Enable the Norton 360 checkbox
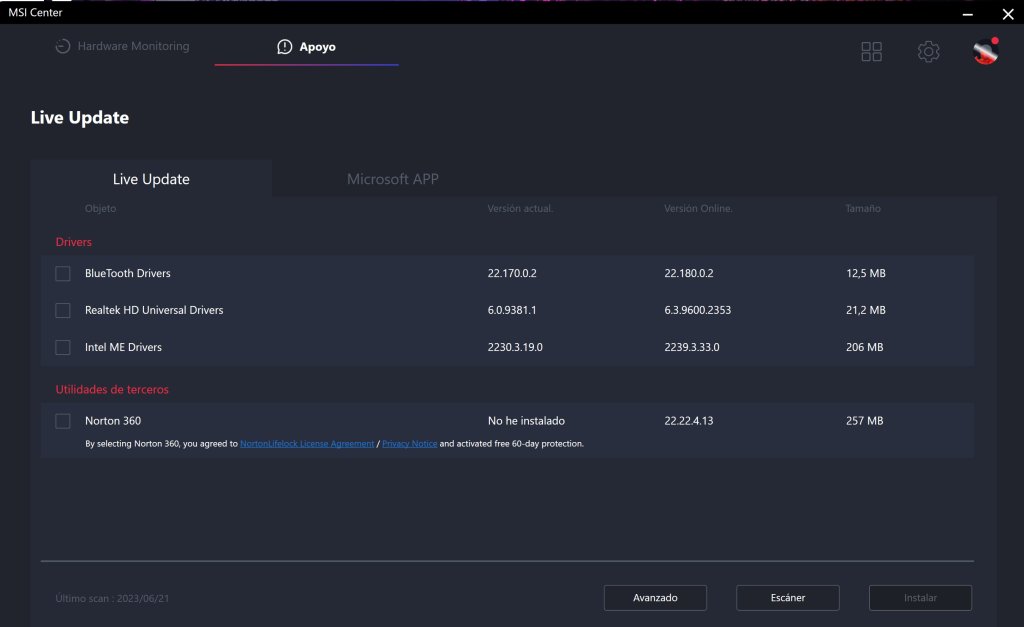Screen dimensions: 1024x627 coord(63,421)
